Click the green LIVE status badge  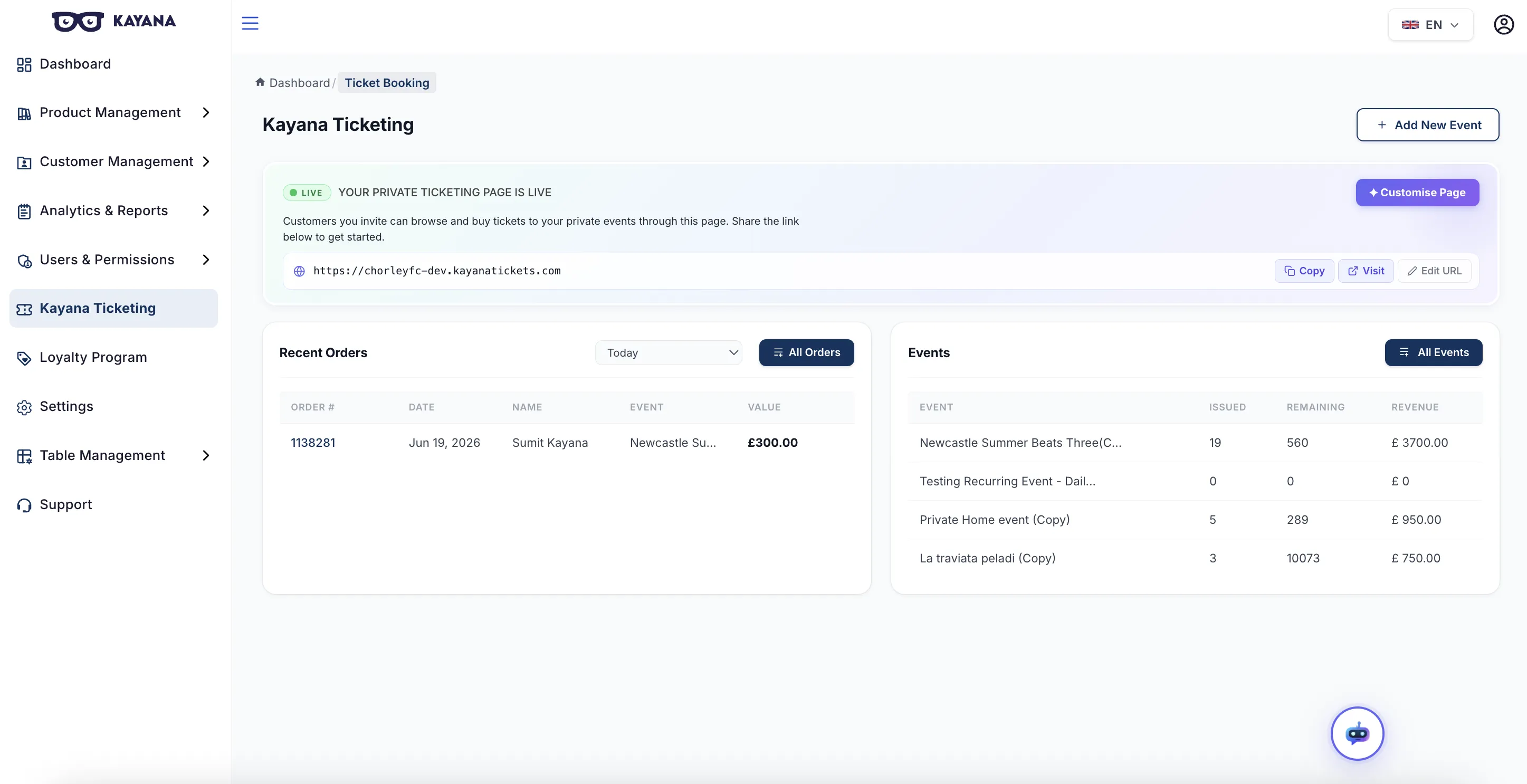[x=307, y=193]
